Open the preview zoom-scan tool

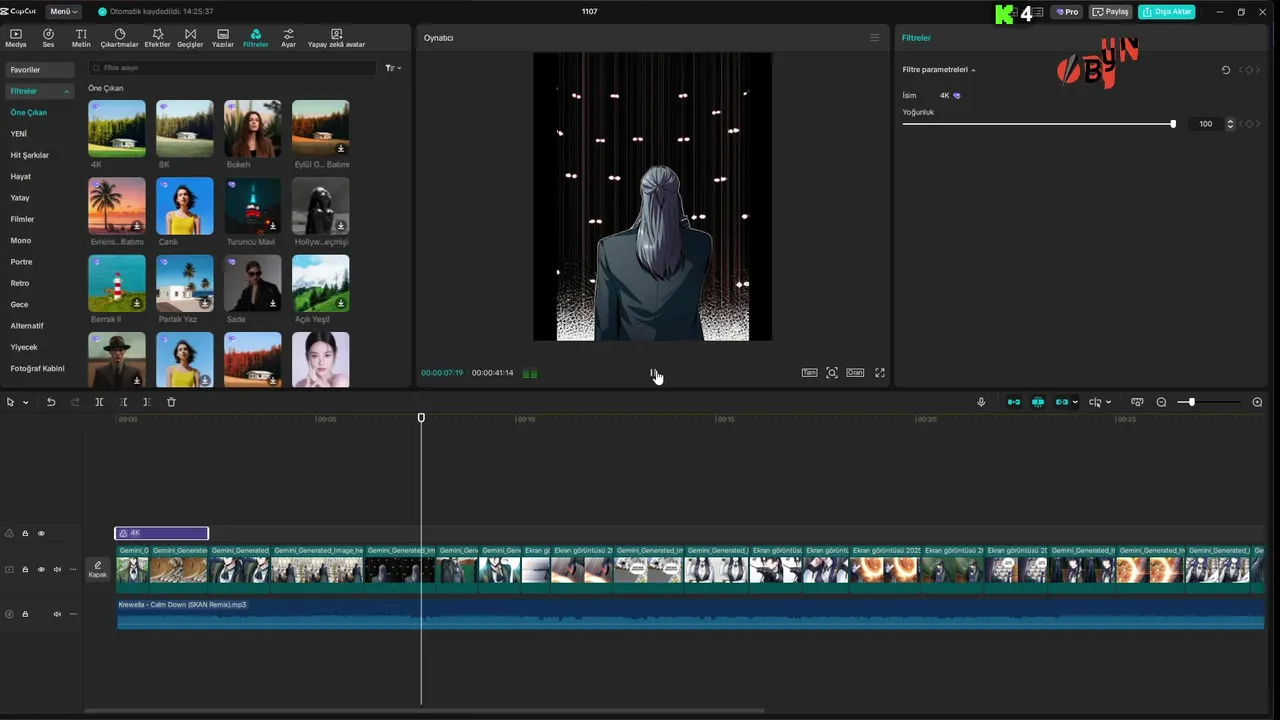coord(832,373)
